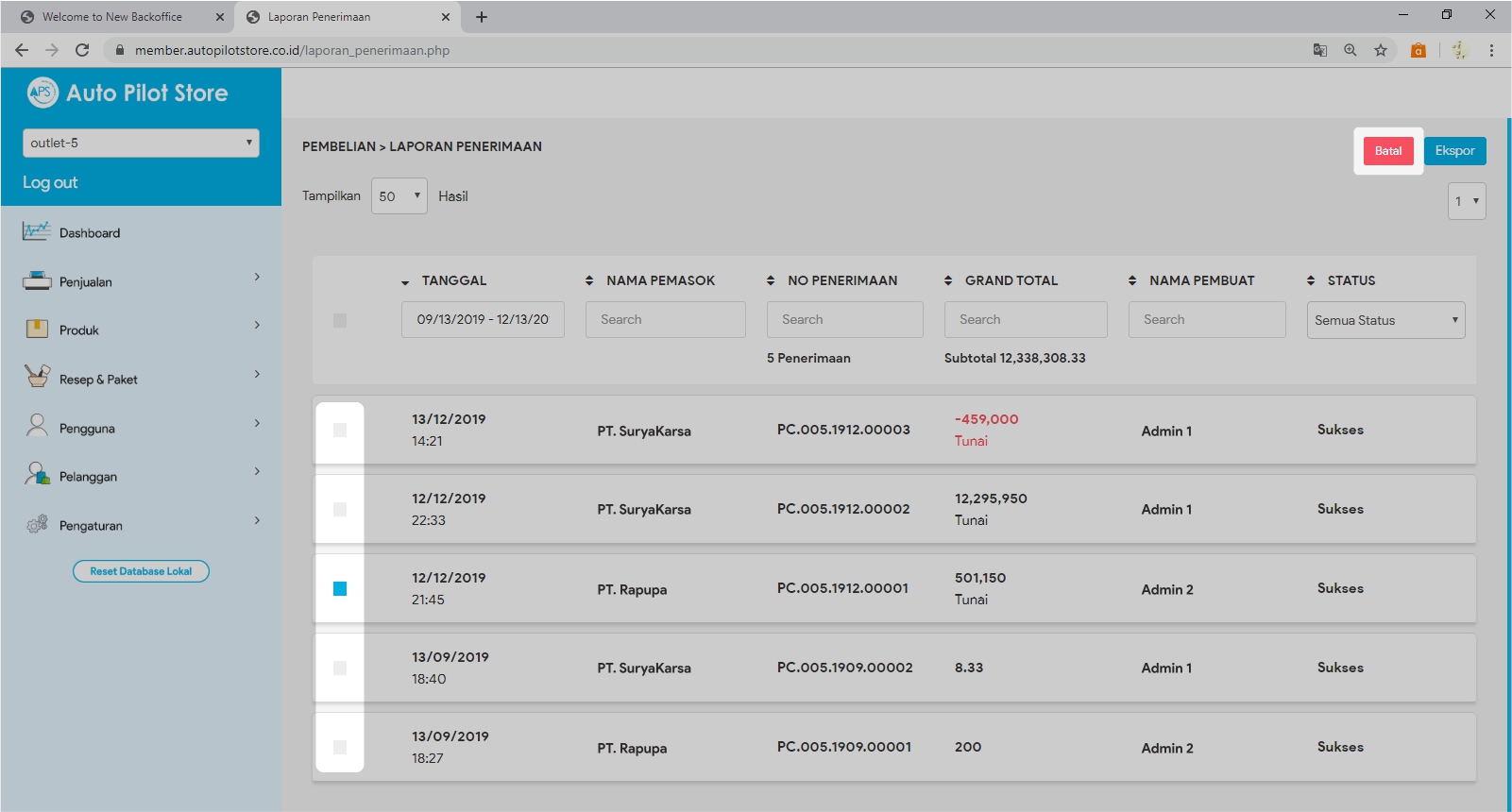The height and width of the screenshot is (812, 1512).
Task: Click the Produk box icon
Action: (37, 329)
